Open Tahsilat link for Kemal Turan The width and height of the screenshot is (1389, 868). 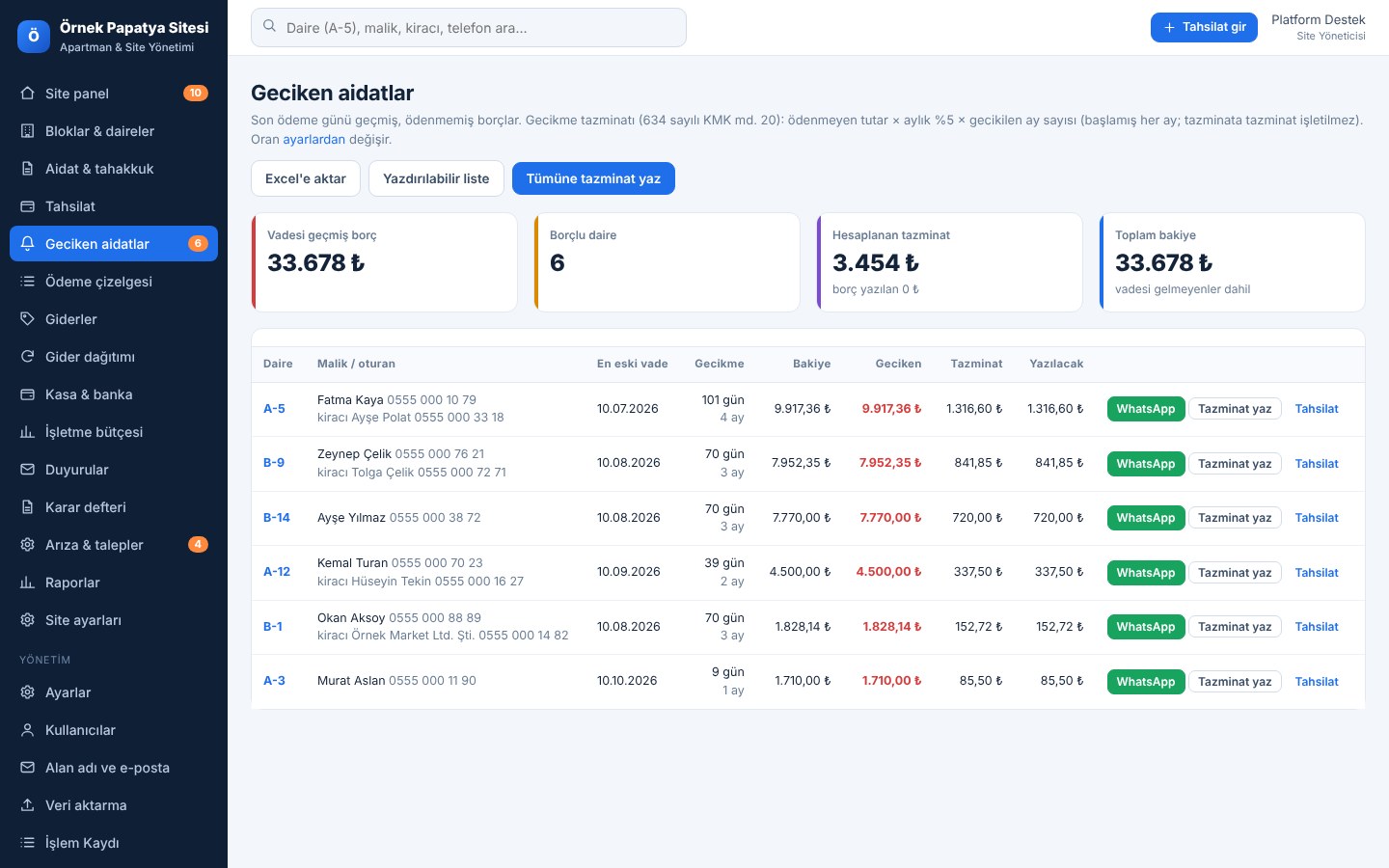[x=1317, y=573]
